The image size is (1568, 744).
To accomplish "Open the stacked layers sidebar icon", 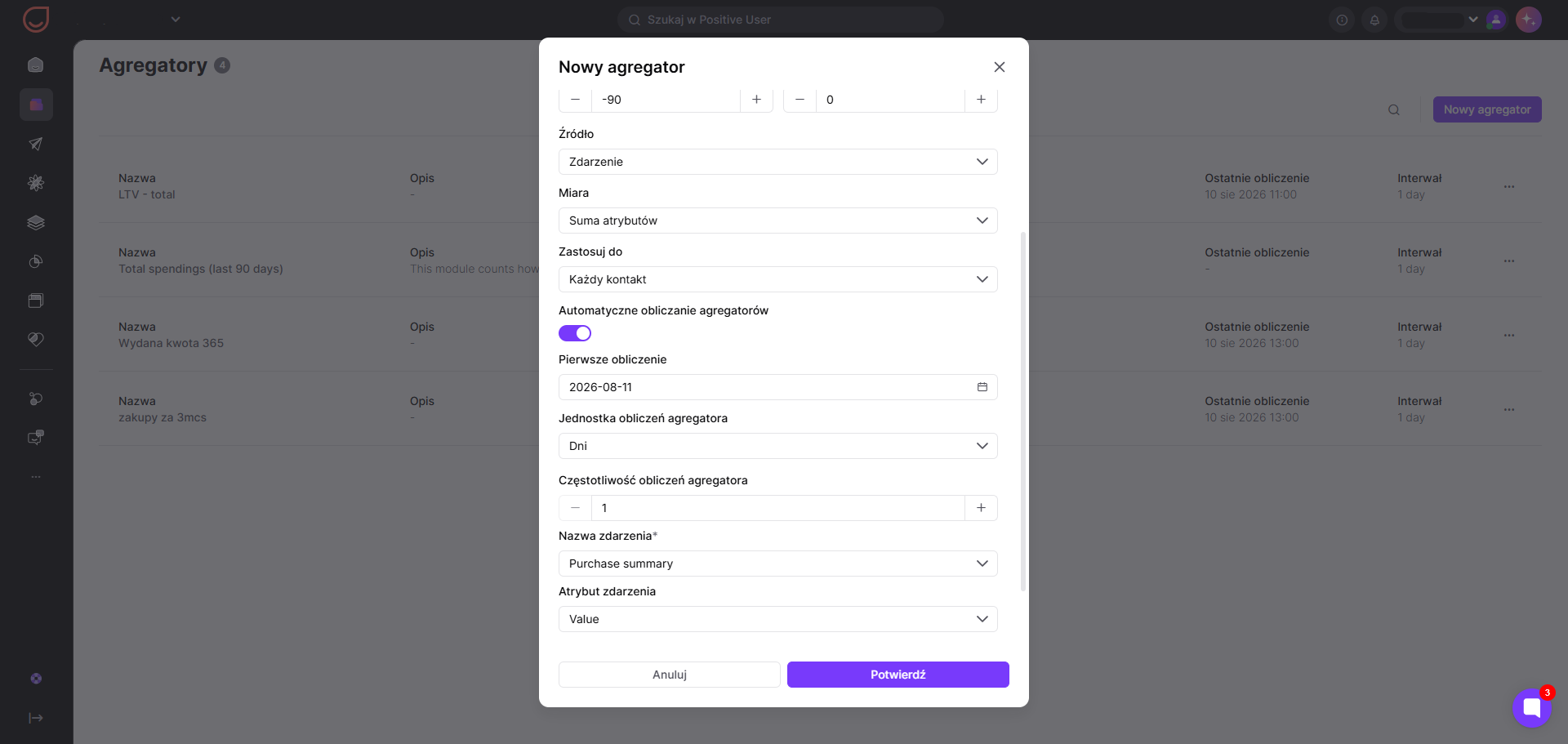I will coord(36,222).
